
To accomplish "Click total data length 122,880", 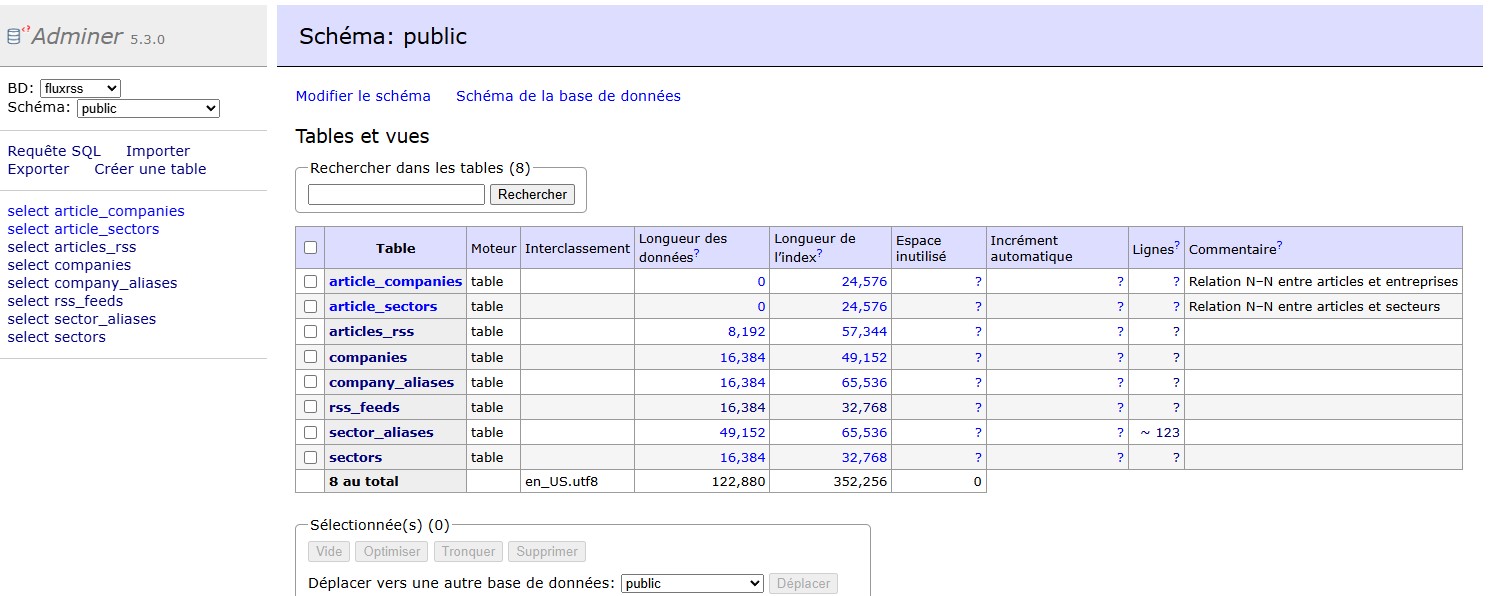I will [x=738, y=482].
